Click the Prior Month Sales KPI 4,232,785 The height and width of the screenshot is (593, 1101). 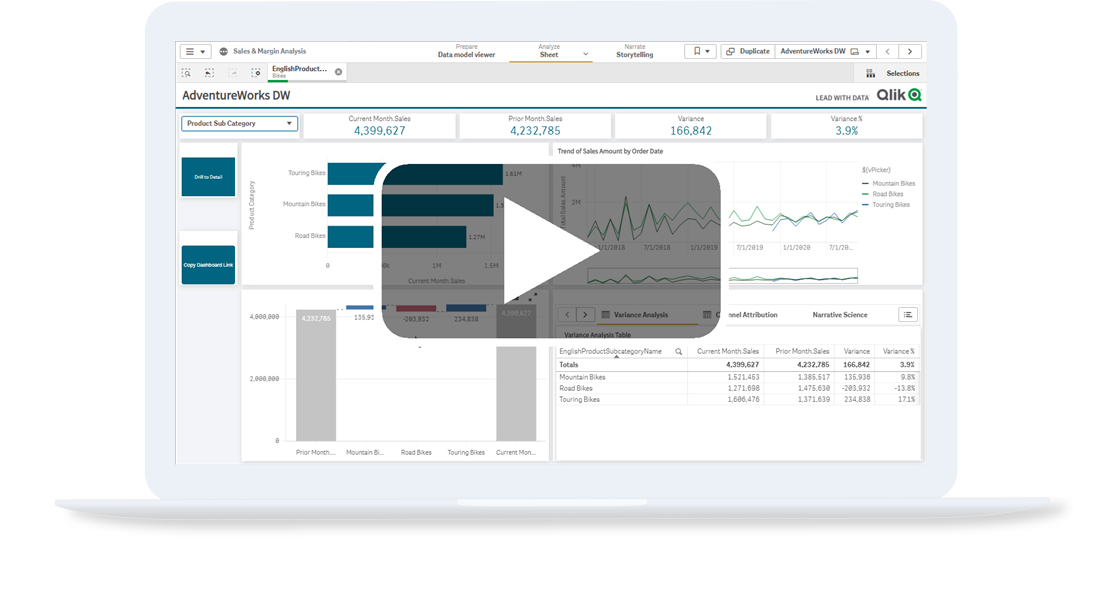pos(535,131)
